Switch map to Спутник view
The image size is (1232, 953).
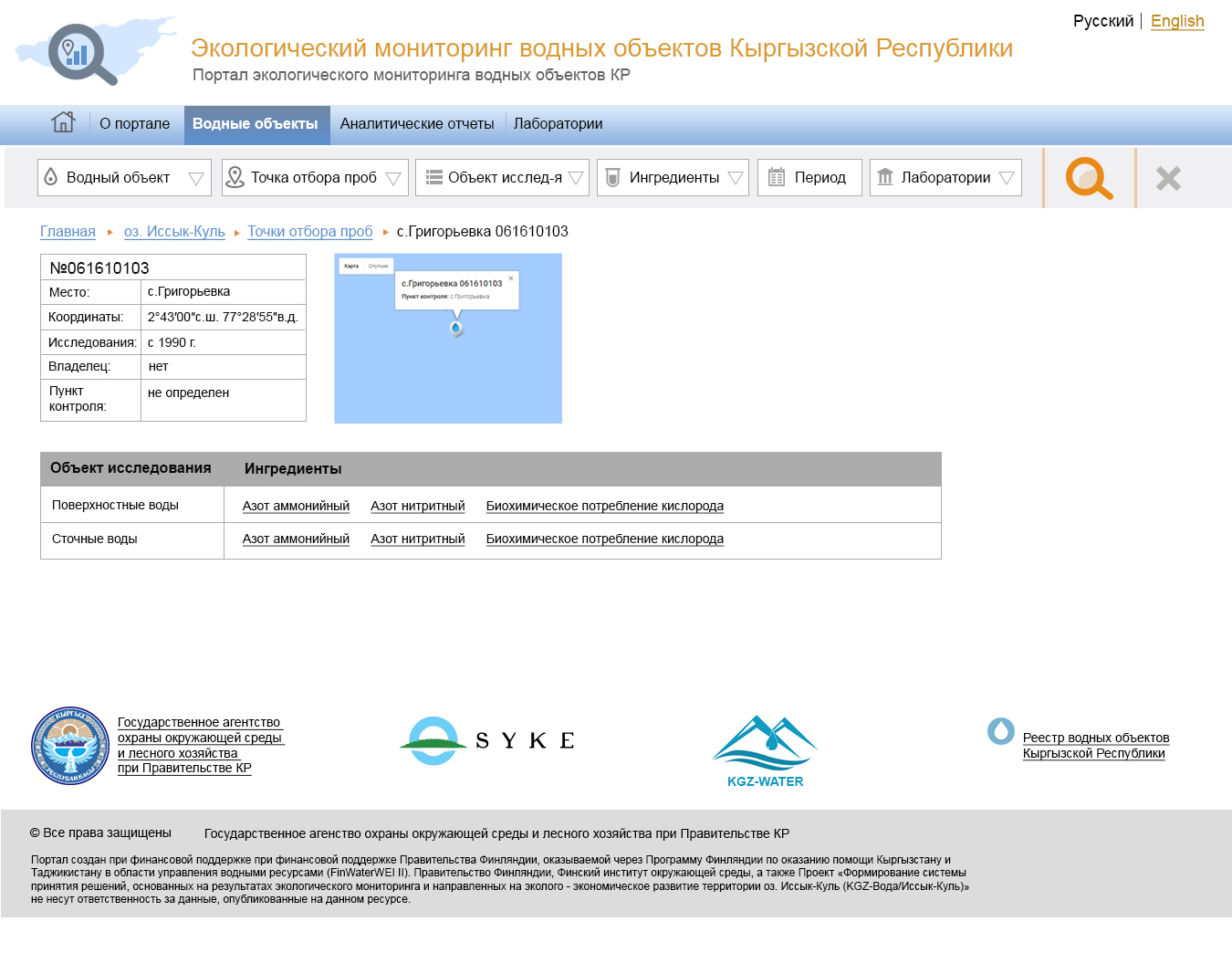tap(379, 266)
